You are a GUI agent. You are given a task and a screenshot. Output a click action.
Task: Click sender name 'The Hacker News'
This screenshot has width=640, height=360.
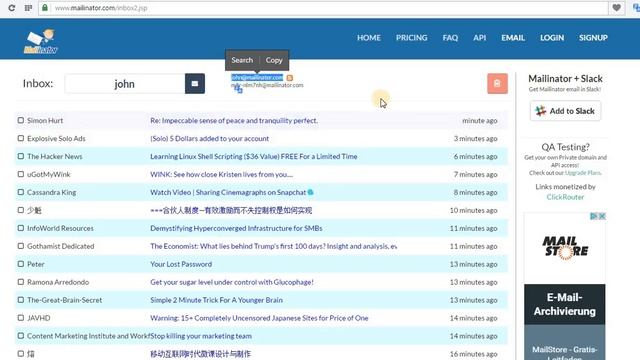[55, 156]
